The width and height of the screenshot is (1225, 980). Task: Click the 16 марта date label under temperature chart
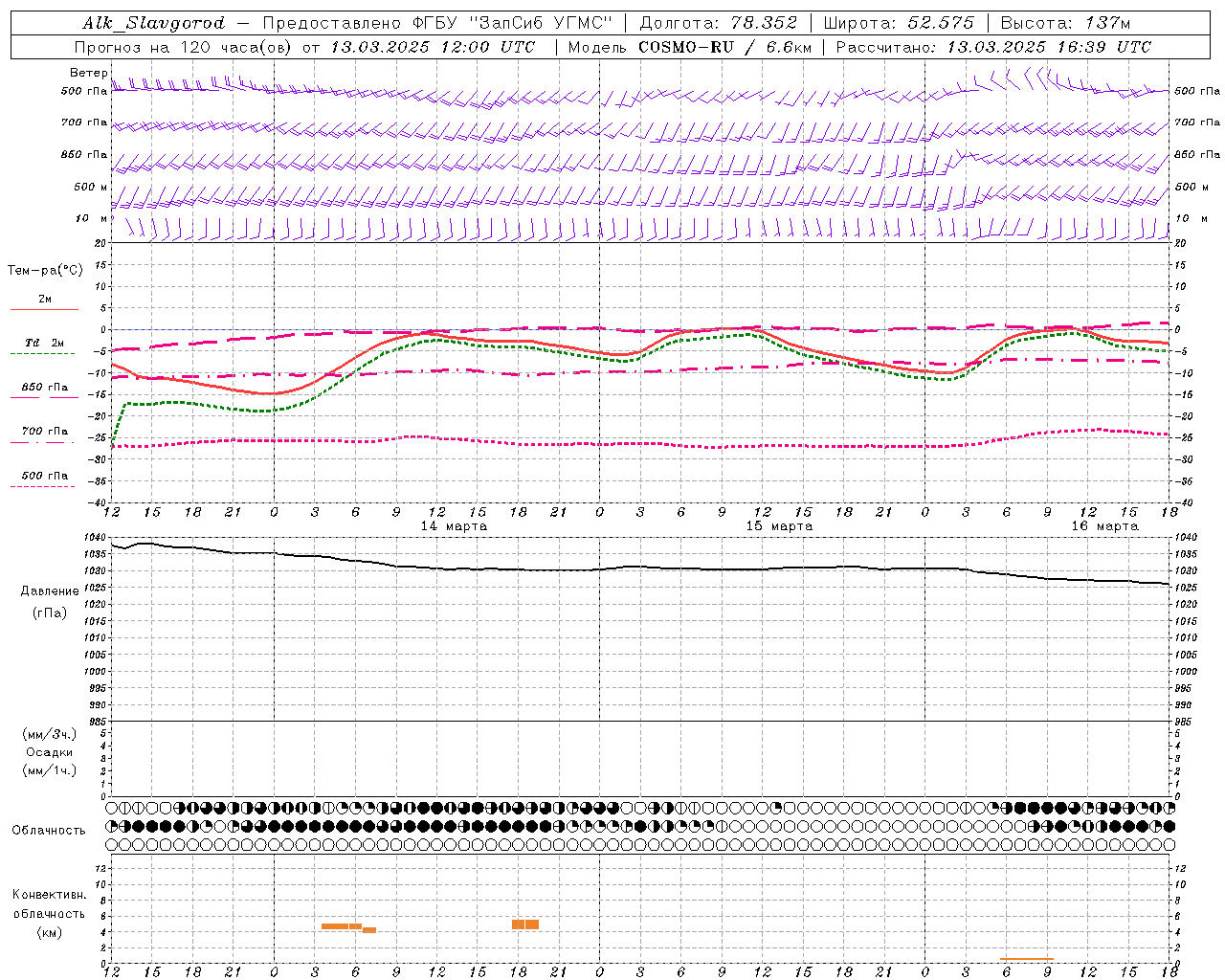pyautogui.click(x=1104, y=526)
